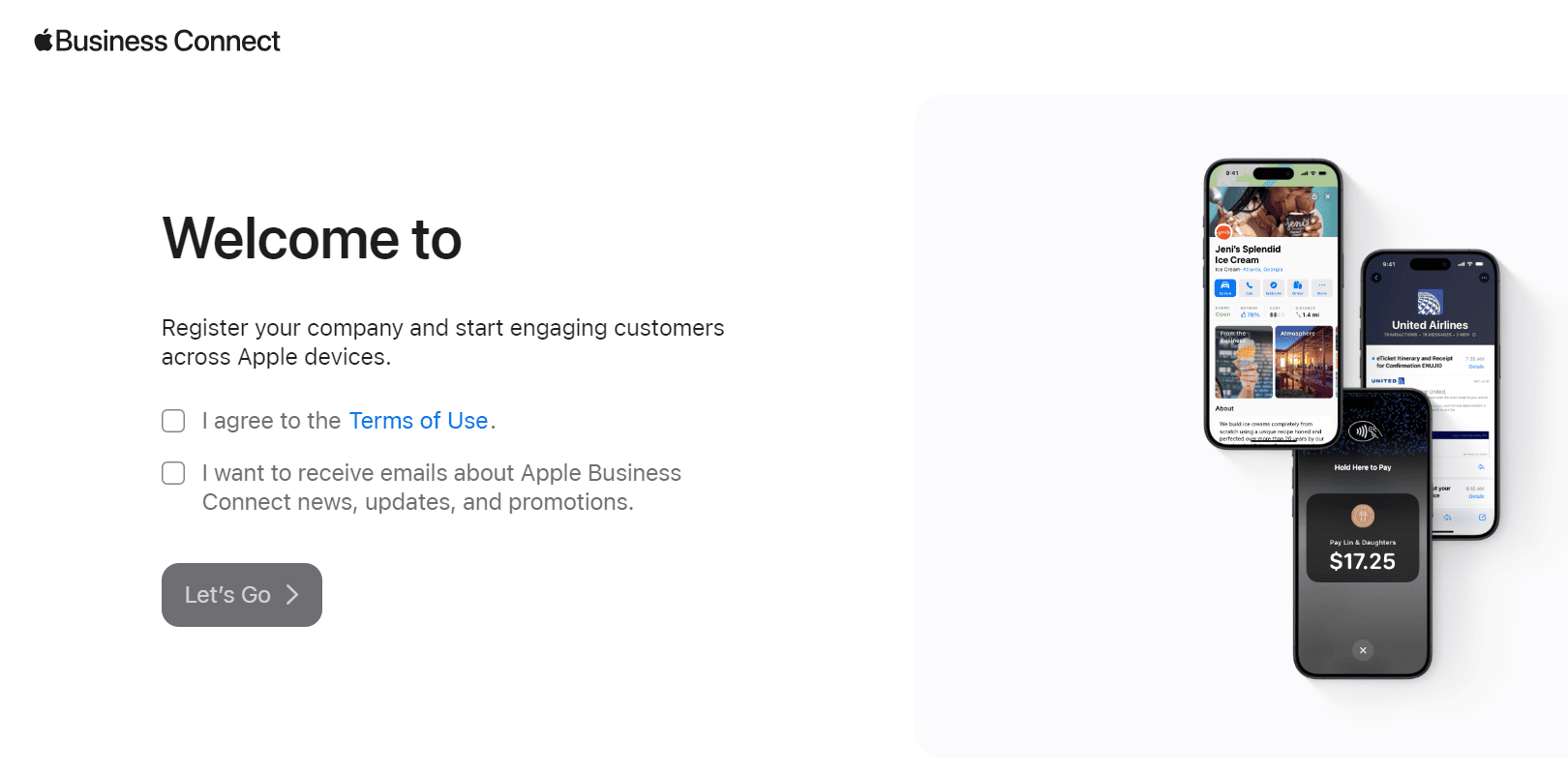Tap the back chevron on the United Airlines screen
This screenshot has height=772, width=1568.
[x=1375, y=277]
